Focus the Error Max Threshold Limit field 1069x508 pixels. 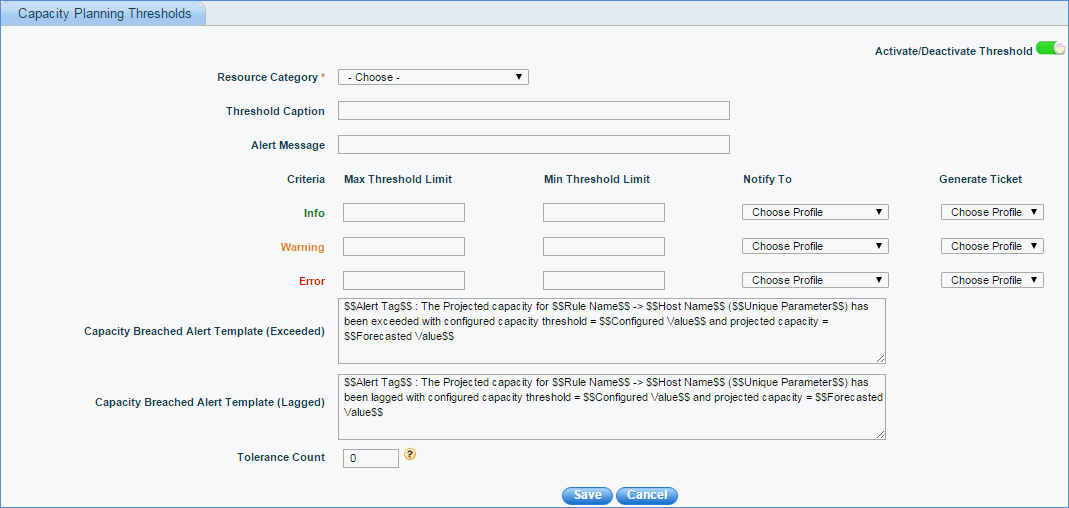(x=404, y=280)
